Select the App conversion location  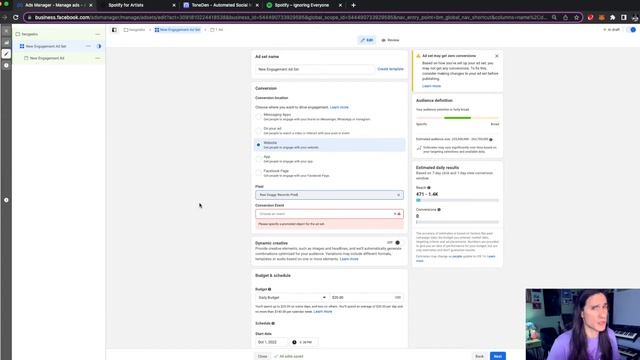click(x=258, y=159)
